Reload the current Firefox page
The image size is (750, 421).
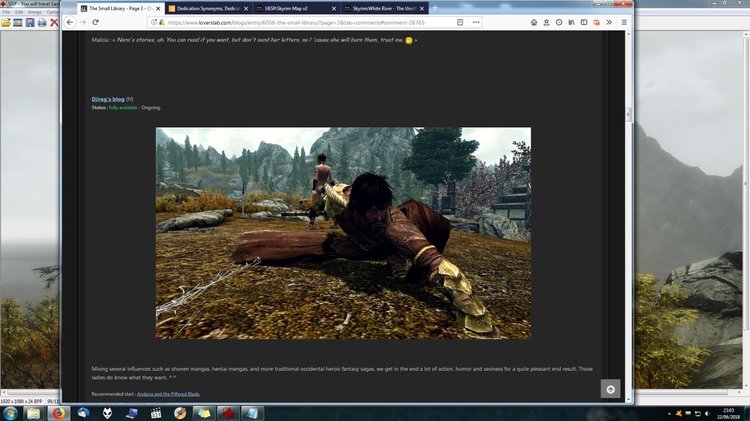coord(95,22)
